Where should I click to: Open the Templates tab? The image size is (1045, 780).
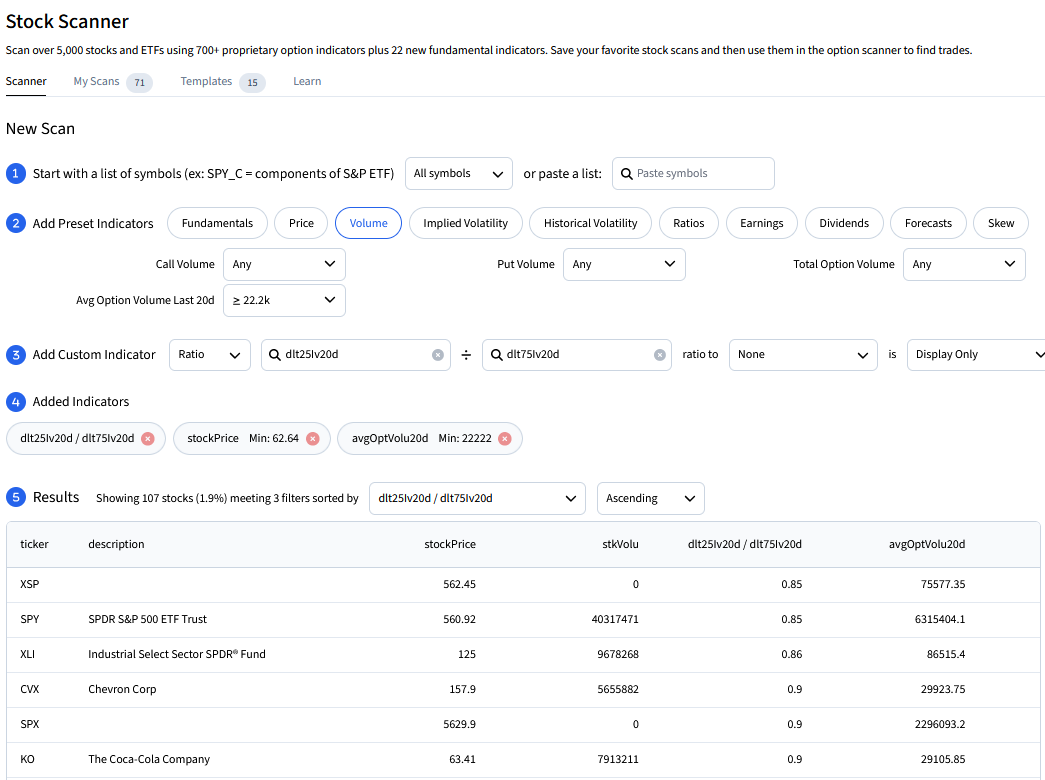[206, 81]
